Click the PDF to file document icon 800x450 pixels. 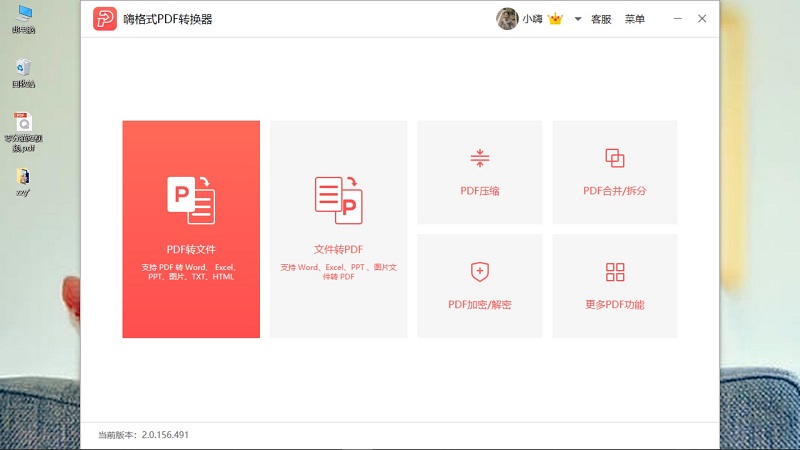pos(191,200)
